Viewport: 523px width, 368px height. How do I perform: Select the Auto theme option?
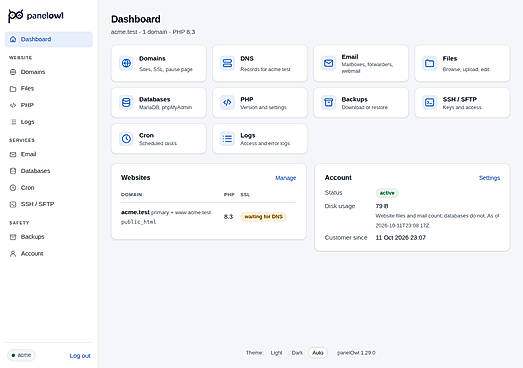click(x=318, y=353)
